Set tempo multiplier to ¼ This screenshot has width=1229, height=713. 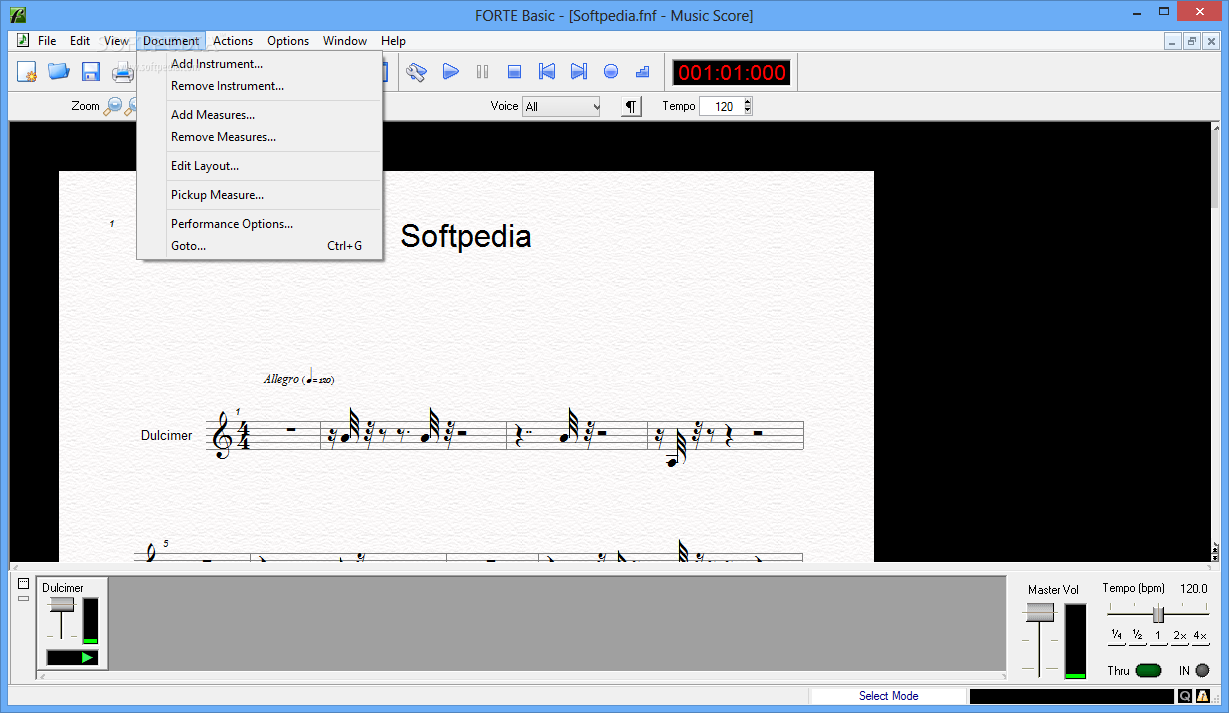tap(1116, 637)
